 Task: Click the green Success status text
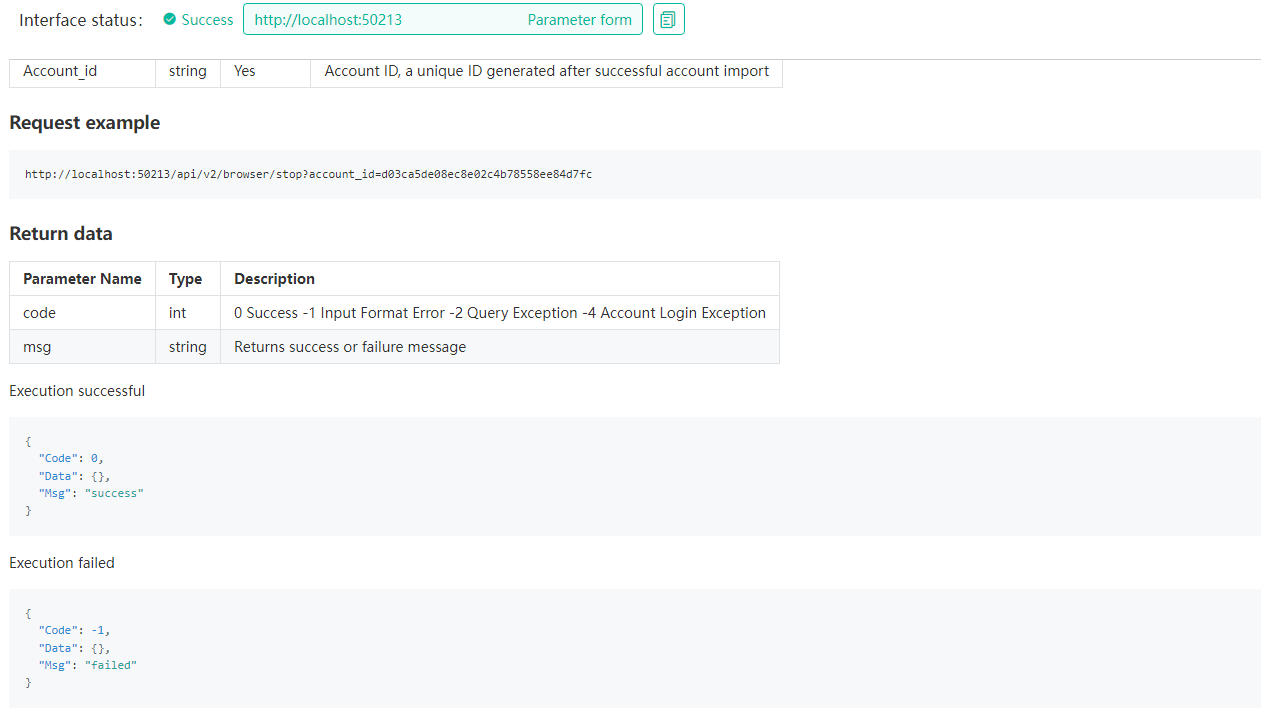pos(207,20)
